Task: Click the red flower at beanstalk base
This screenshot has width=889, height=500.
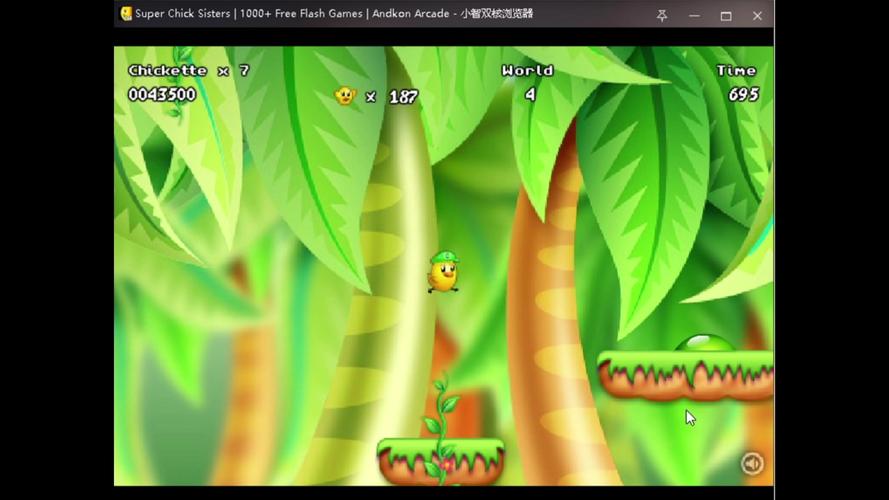Action: coord(445,465)
